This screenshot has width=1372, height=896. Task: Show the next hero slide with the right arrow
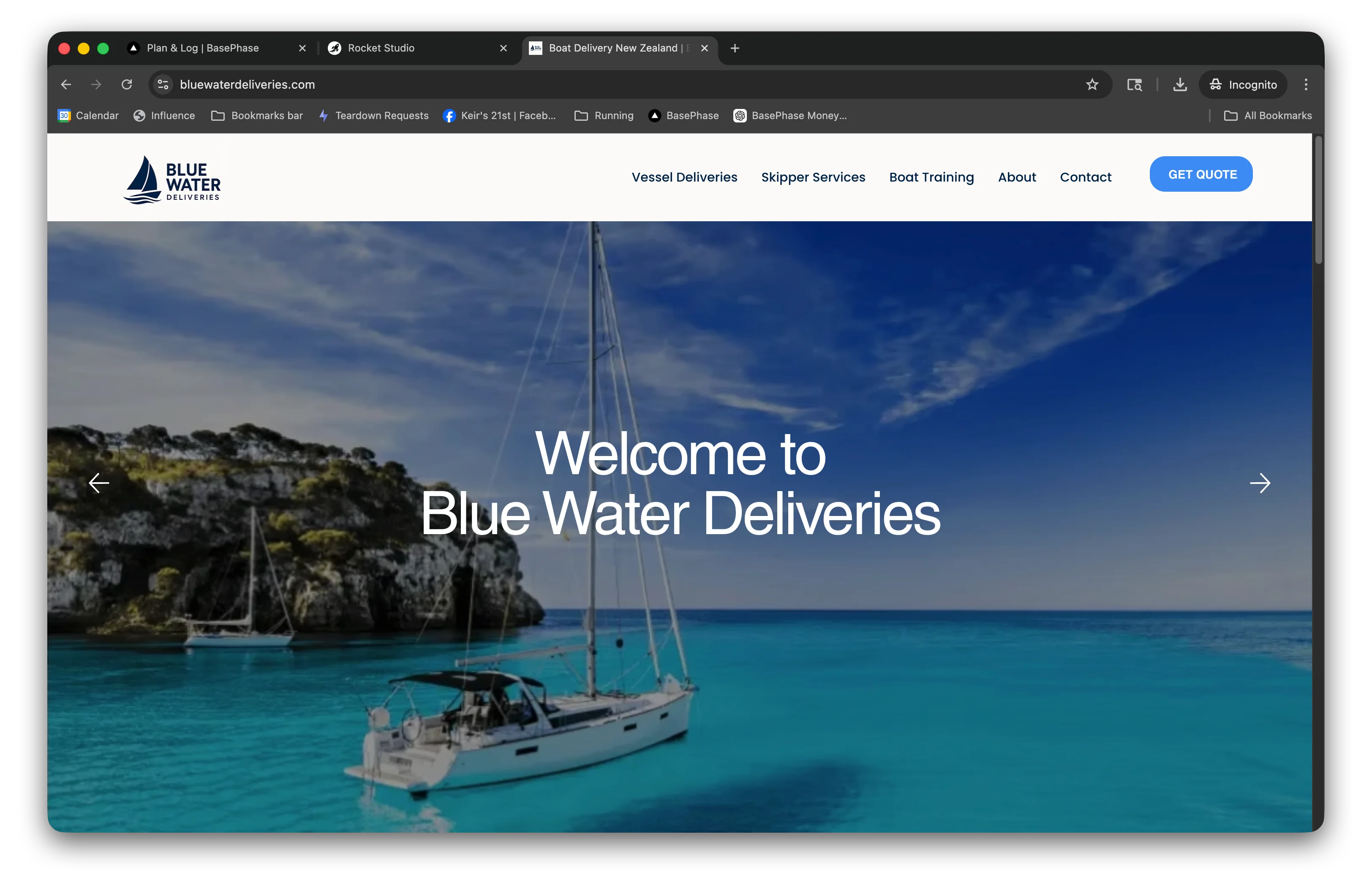[x=1260, y=483]
